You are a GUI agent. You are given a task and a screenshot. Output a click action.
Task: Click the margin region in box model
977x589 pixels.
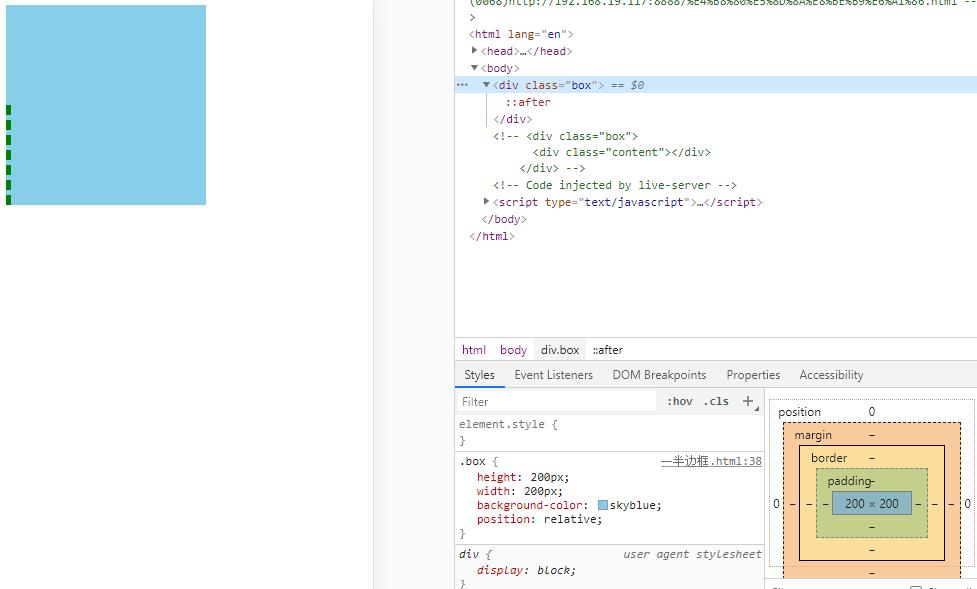point(813,434)
